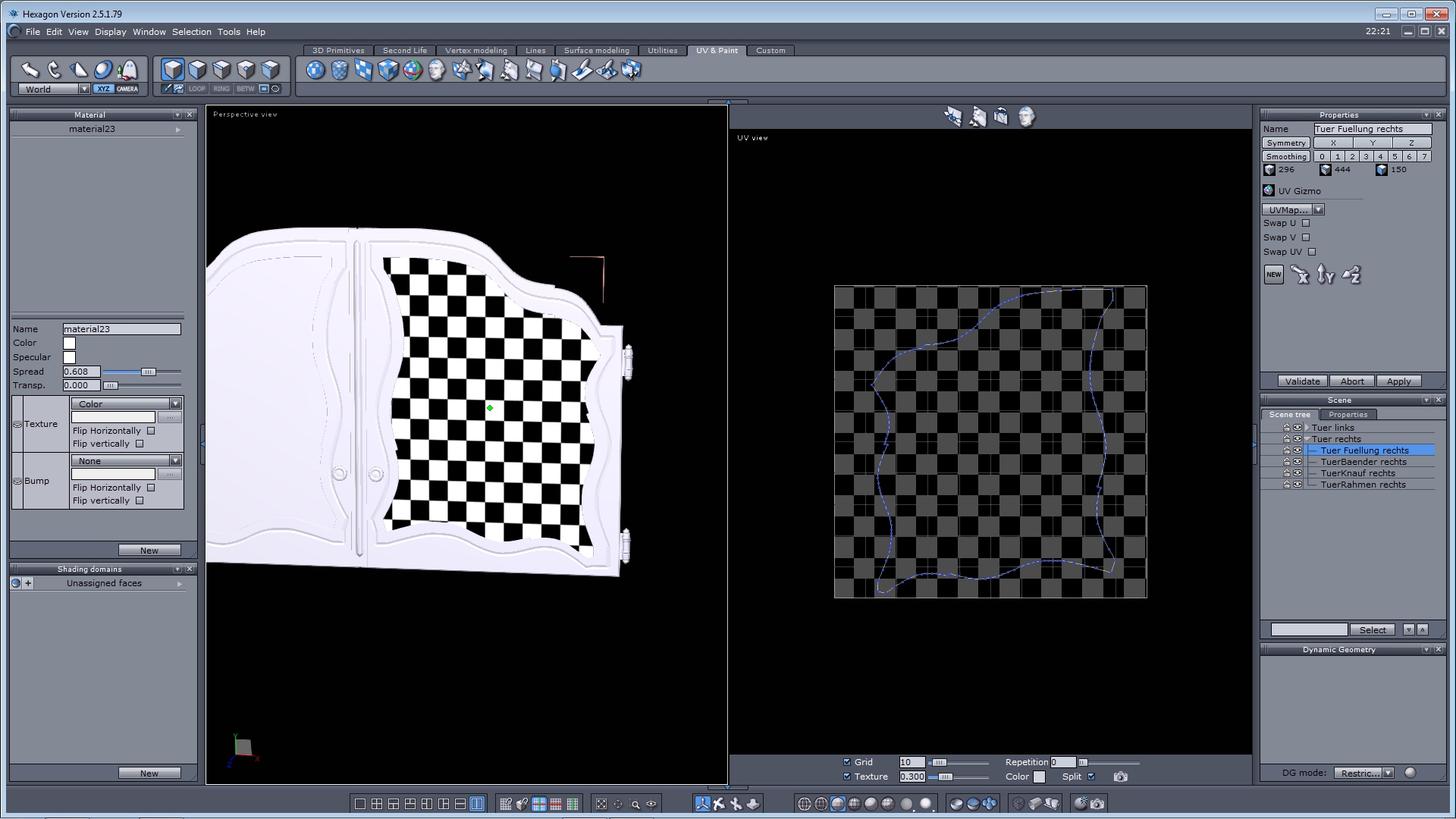
Task: Adjust the Spread slider handle
Action: pos(149,372)
